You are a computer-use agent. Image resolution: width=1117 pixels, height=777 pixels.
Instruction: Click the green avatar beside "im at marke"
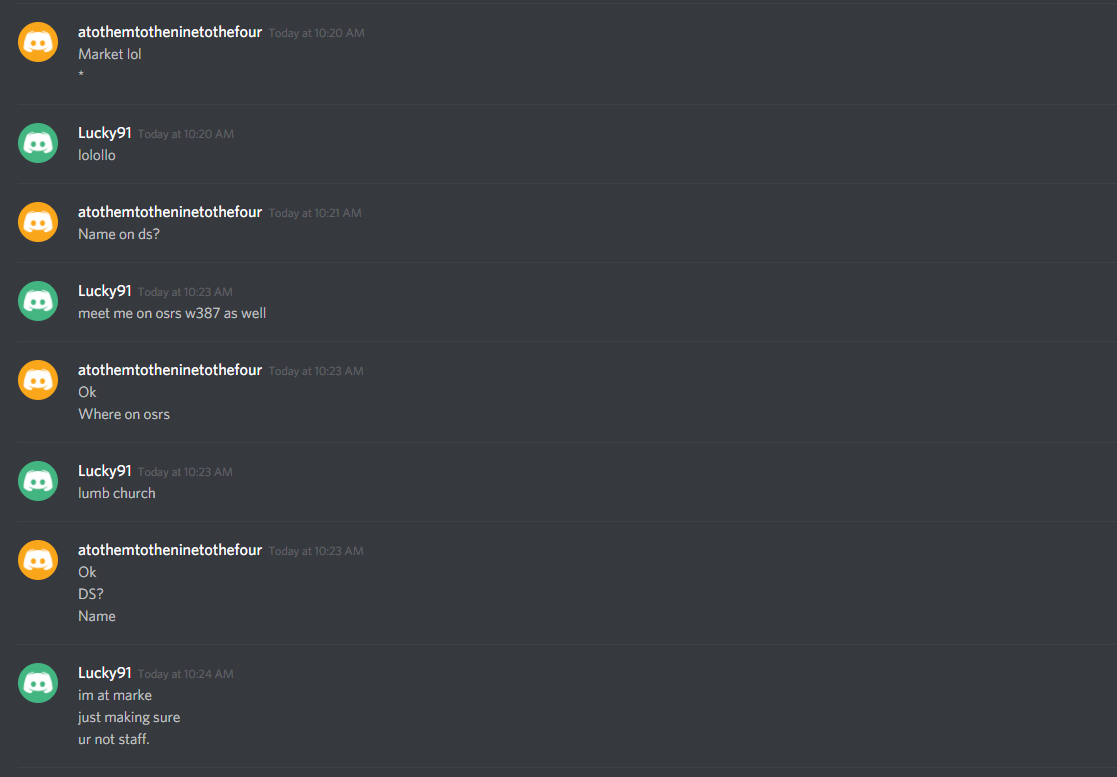38,683
